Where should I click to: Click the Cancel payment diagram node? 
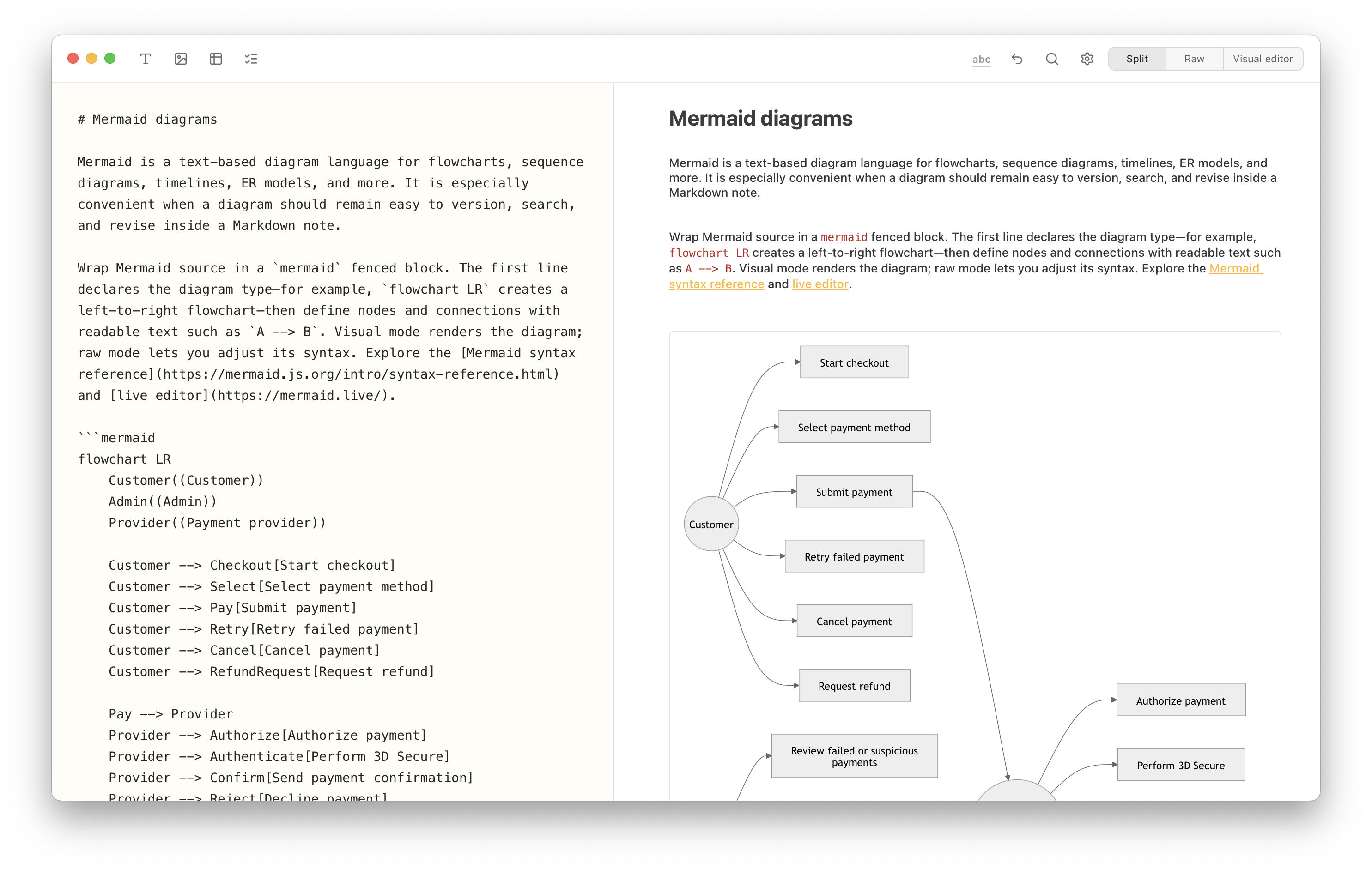coord(854,621)
